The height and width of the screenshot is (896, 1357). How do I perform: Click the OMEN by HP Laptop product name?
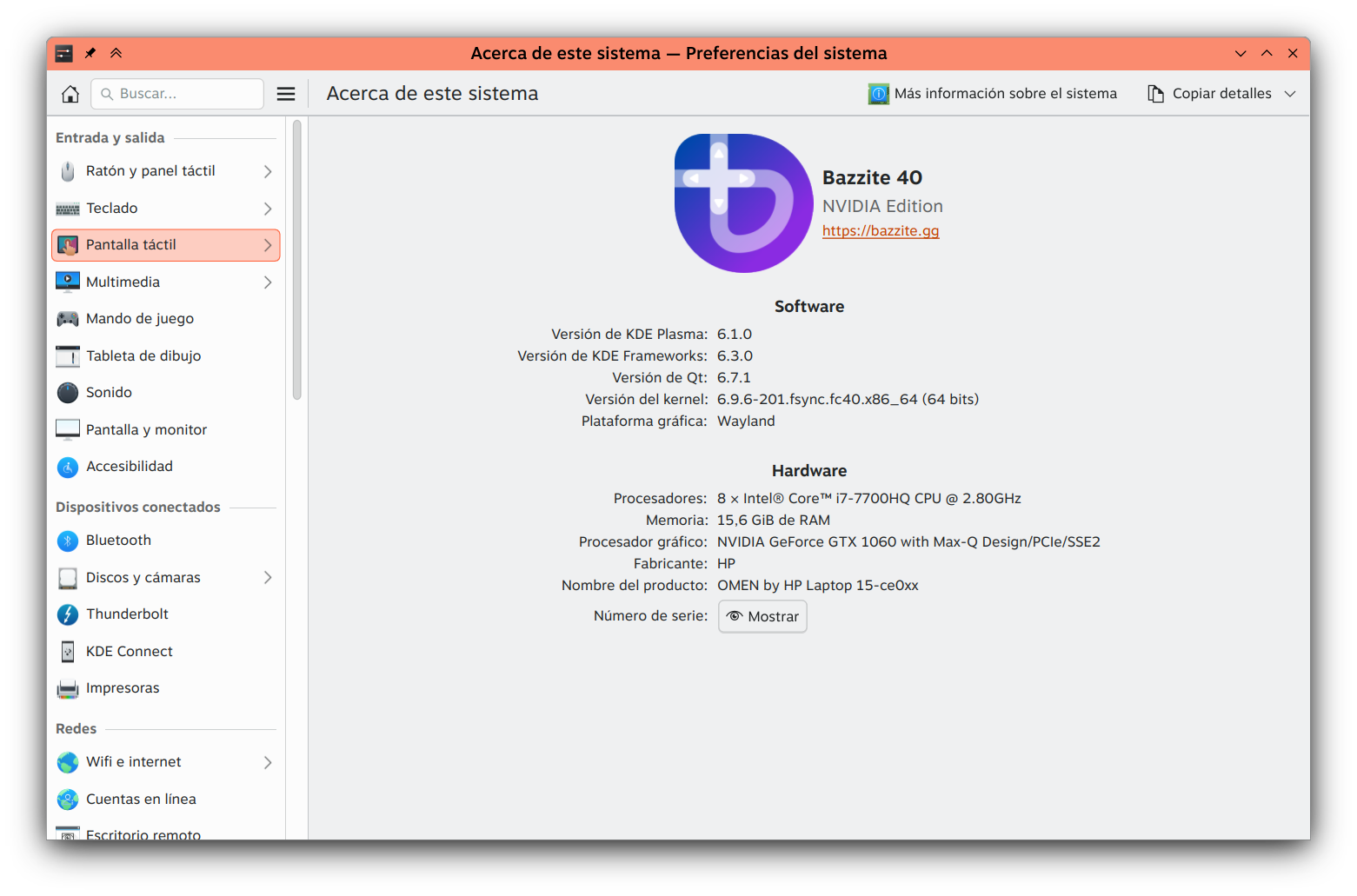coord(817,586)
